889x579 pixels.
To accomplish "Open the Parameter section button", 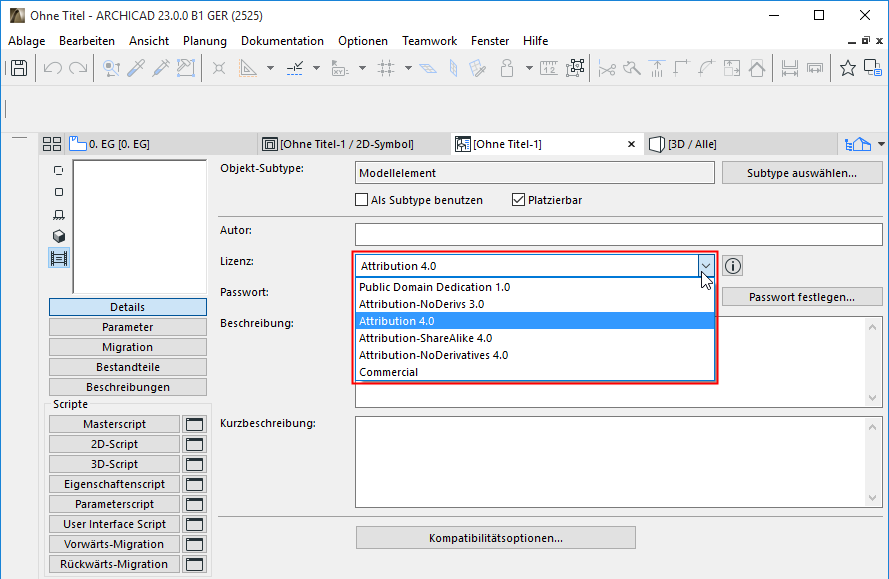I will 128,327.
